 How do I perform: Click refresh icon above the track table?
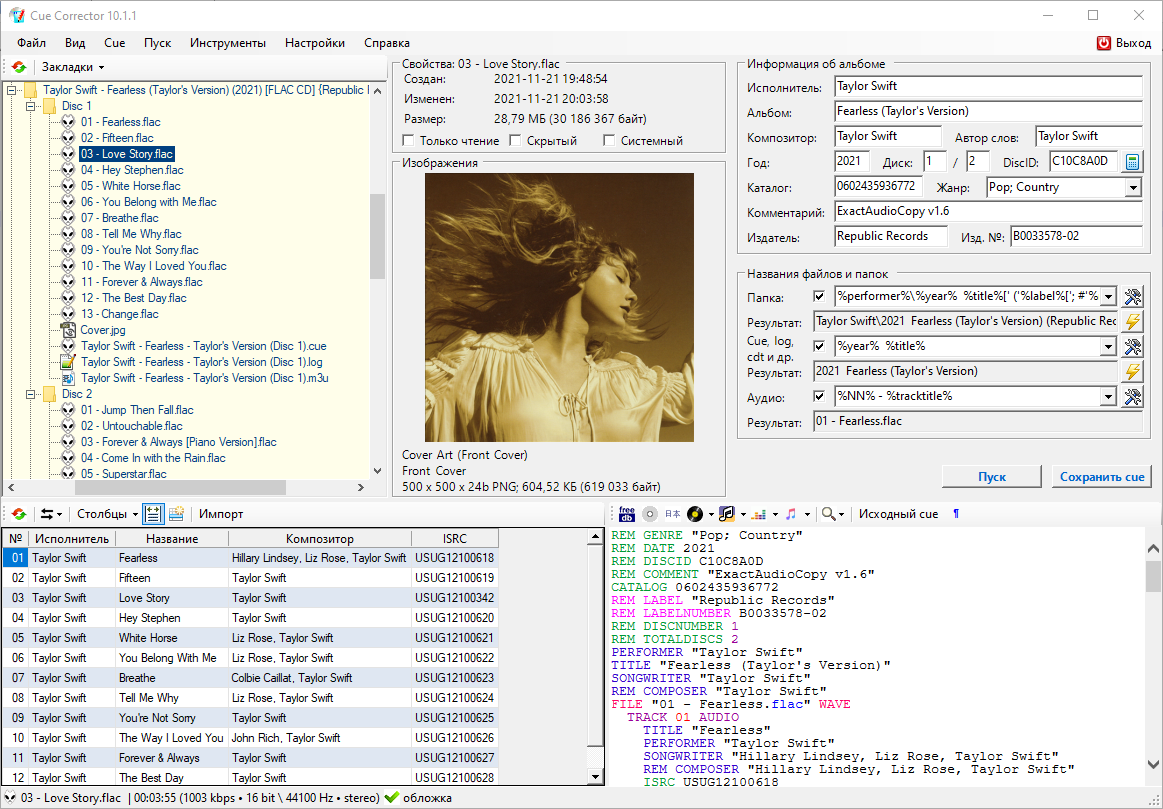click(x=19, y=514)
